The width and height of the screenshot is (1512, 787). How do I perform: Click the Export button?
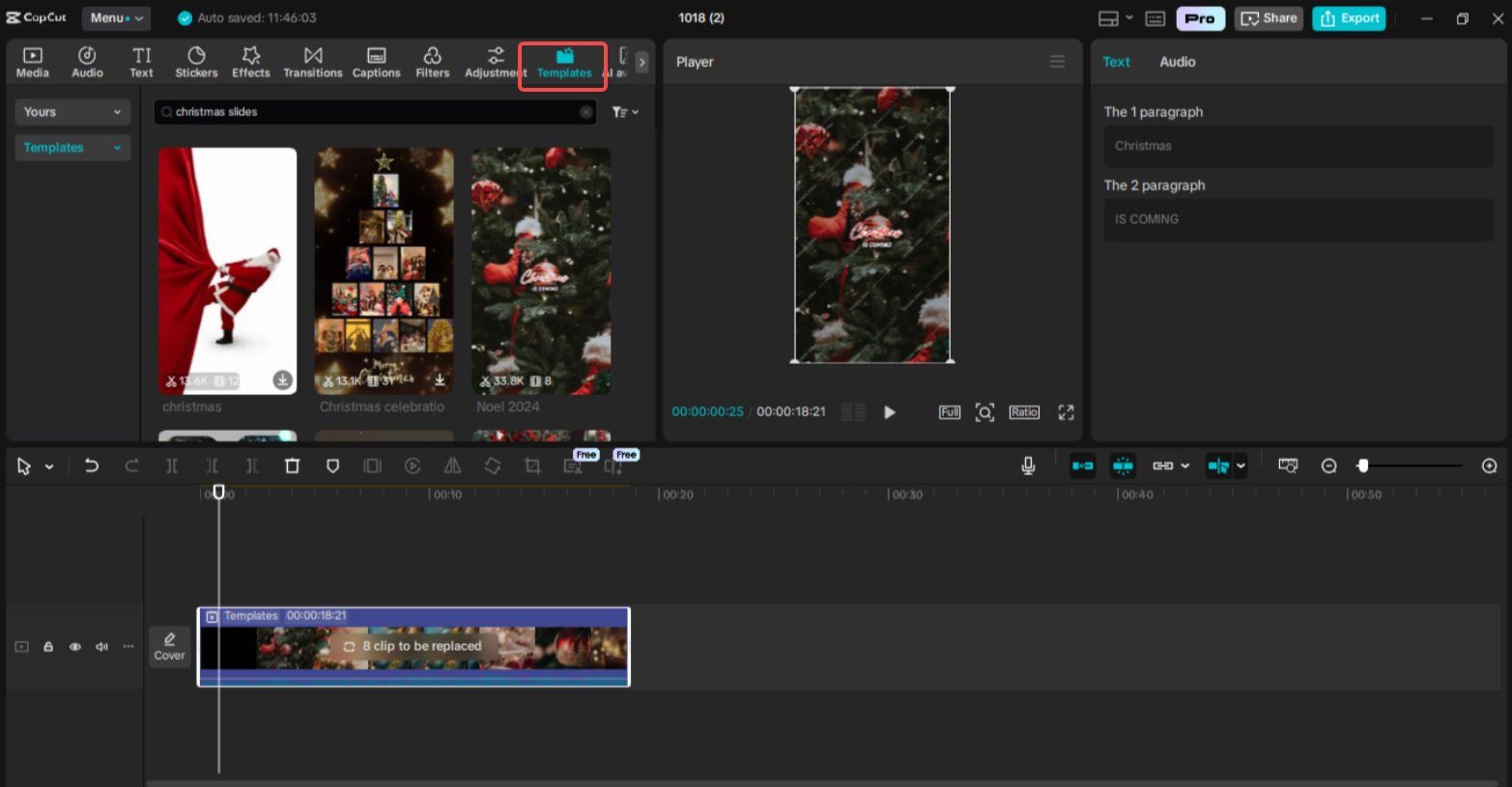coord(1349,18)
